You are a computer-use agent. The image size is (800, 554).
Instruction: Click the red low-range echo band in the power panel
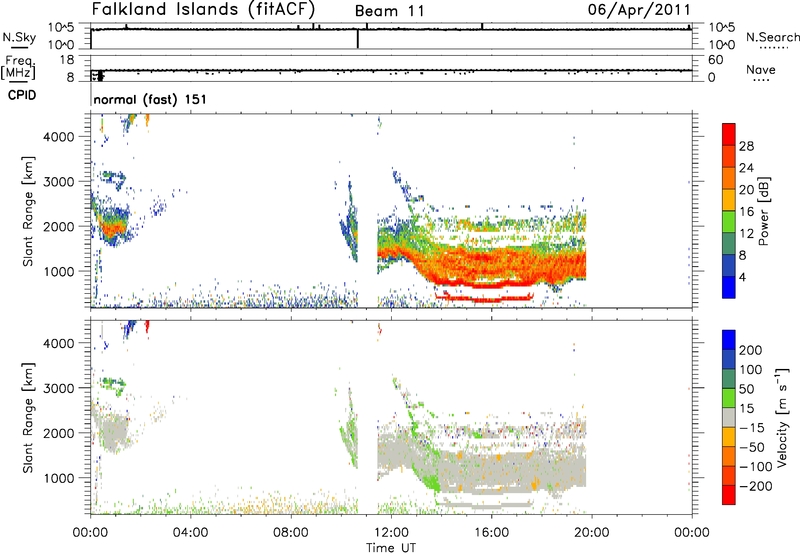[485, 297]
